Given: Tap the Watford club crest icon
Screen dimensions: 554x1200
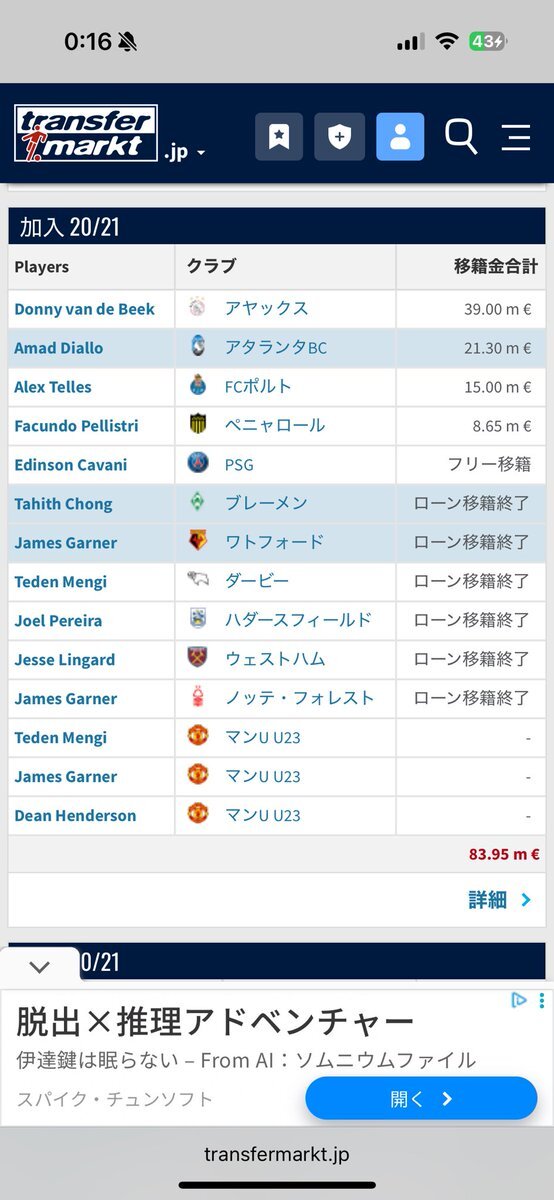Looking at the screenshot, I should click(198, 542).
